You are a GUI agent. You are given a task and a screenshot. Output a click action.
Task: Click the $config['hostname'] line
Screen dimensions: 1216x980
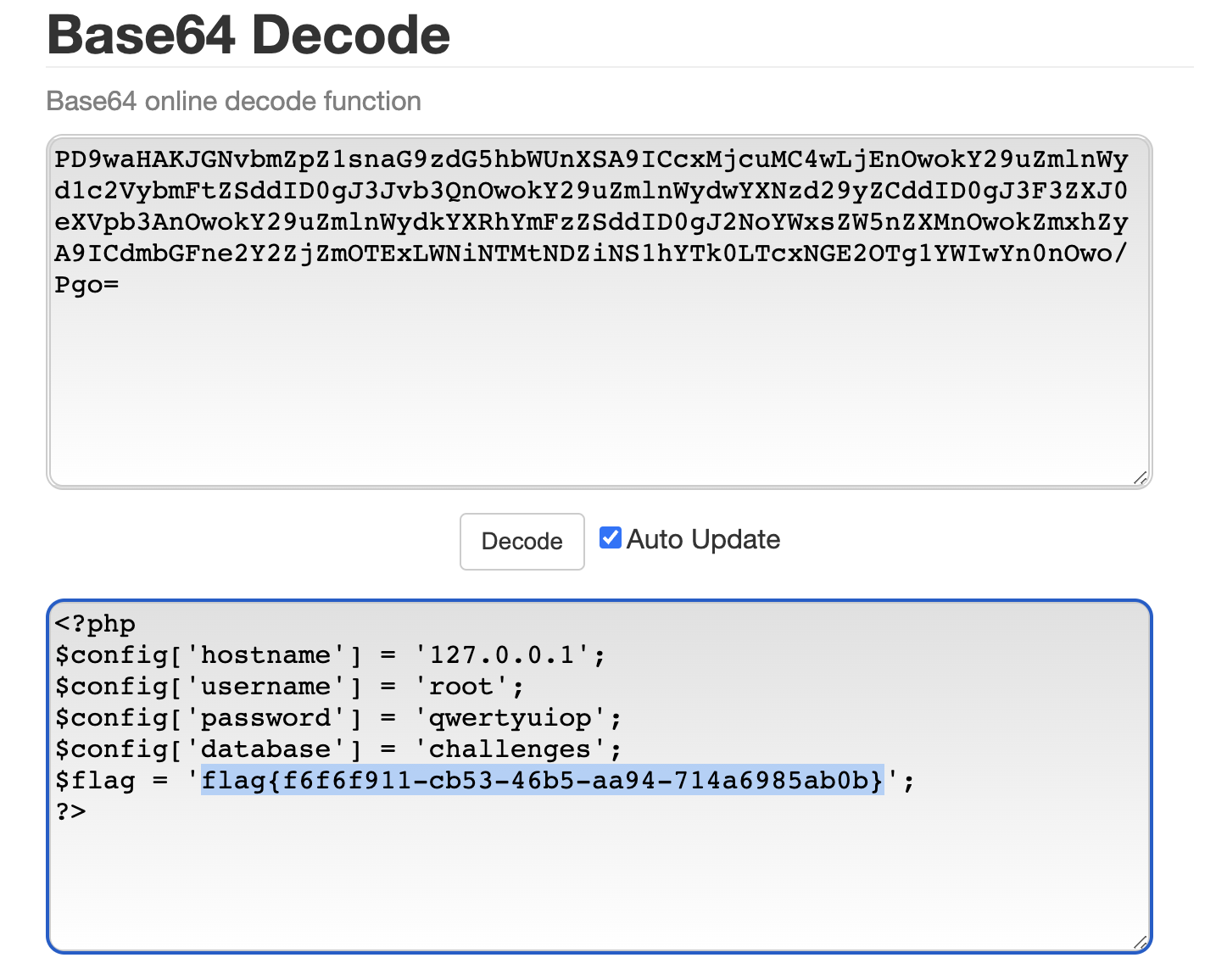[331, 655]
